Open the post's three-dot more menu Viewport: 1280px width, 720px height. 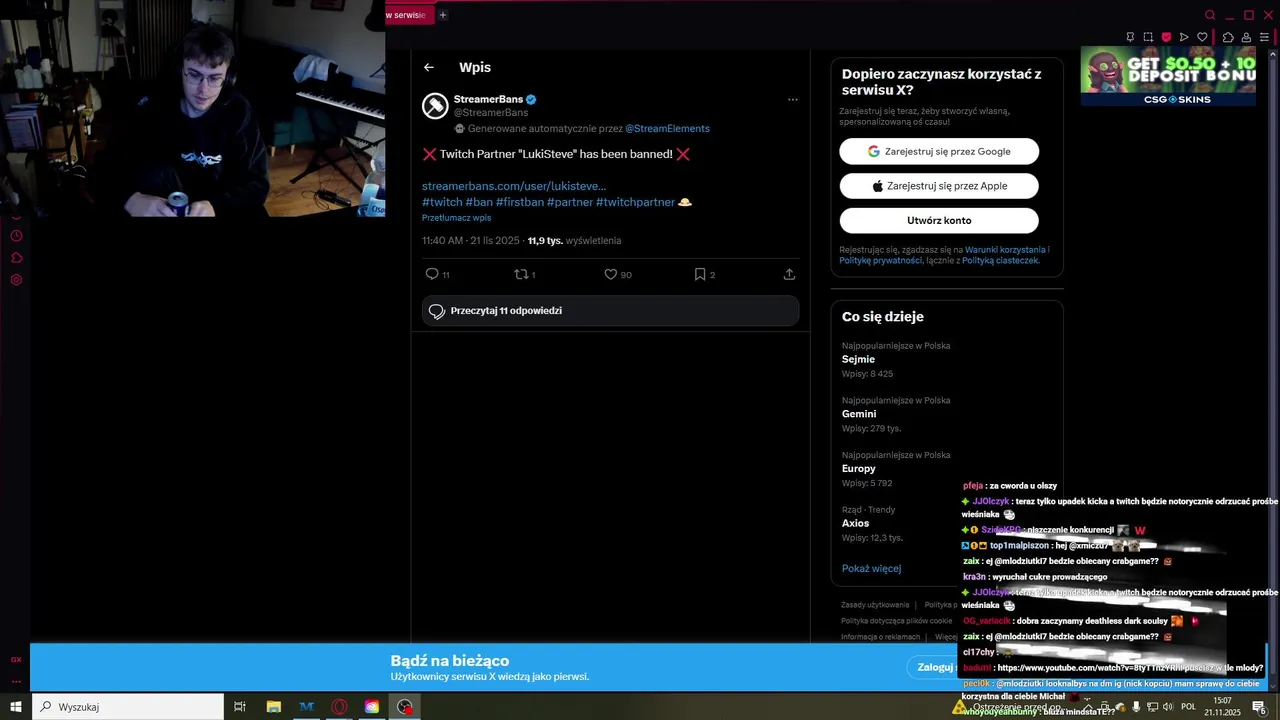(792, 100)
